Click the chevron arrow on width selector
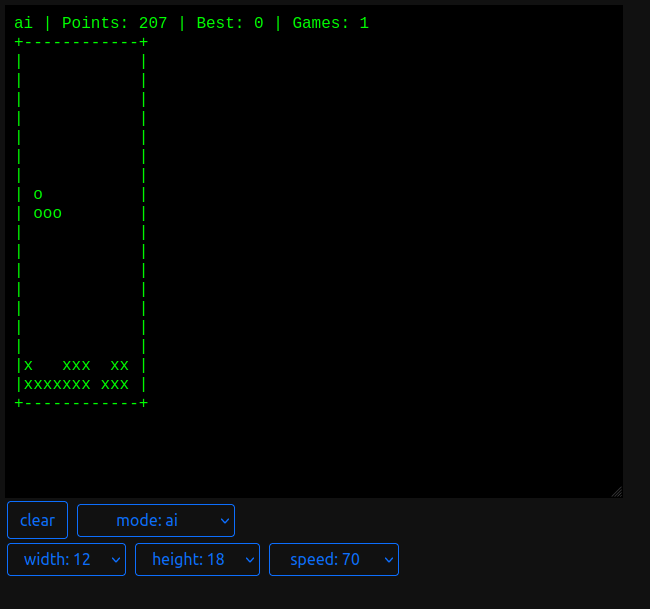 (113, 559)
